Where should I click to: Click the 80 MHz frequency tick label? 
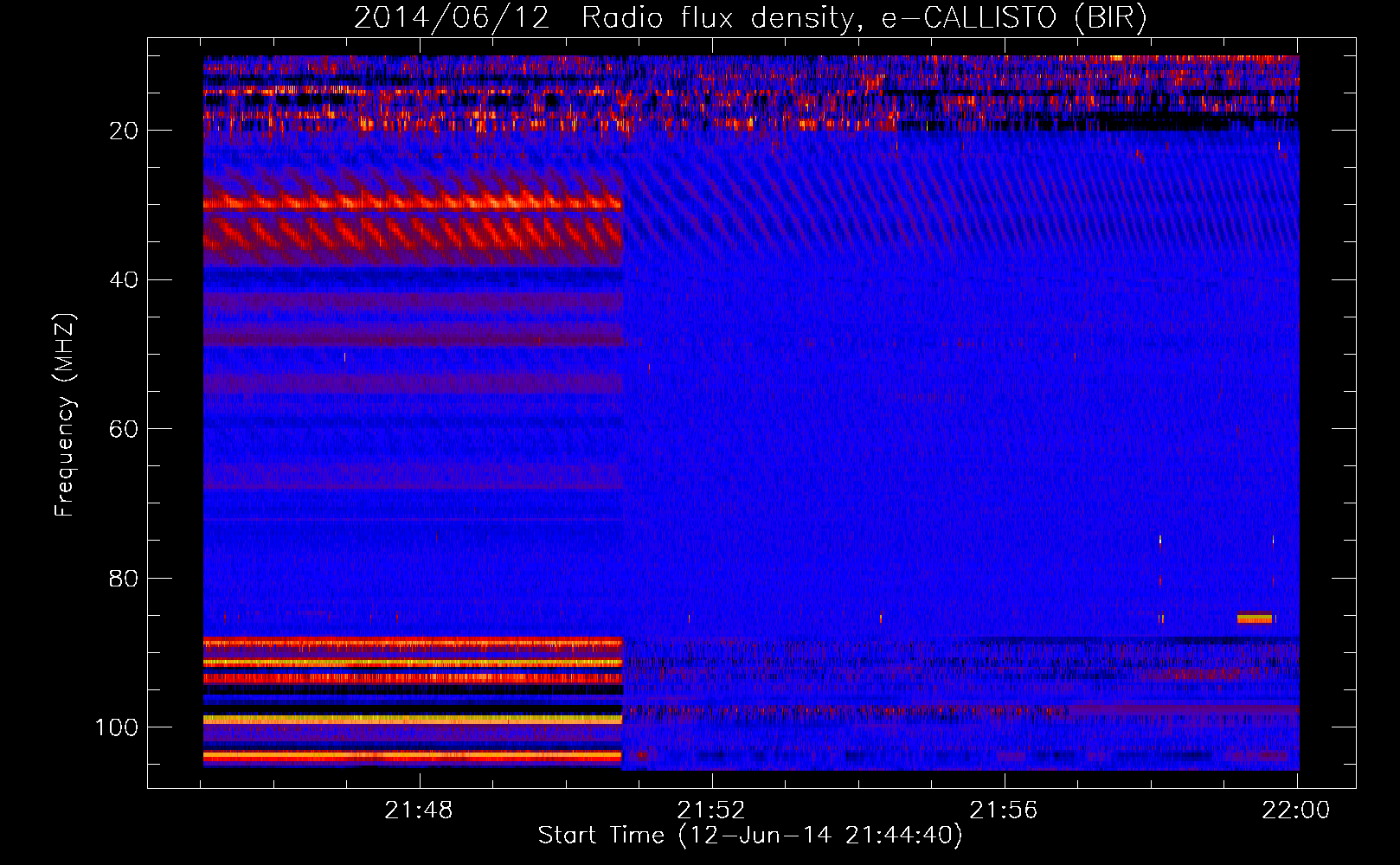pyautogui.click(x=124, y=579)
